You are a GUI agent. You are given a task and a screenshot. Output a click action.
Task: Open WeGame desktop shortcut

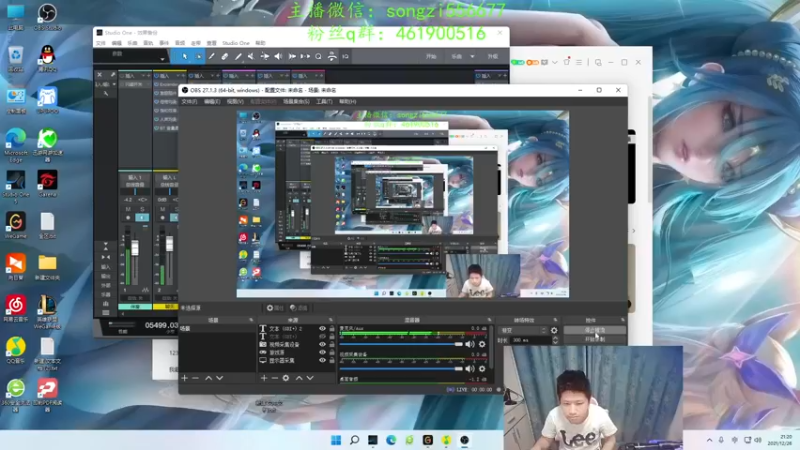coord(16,225)
